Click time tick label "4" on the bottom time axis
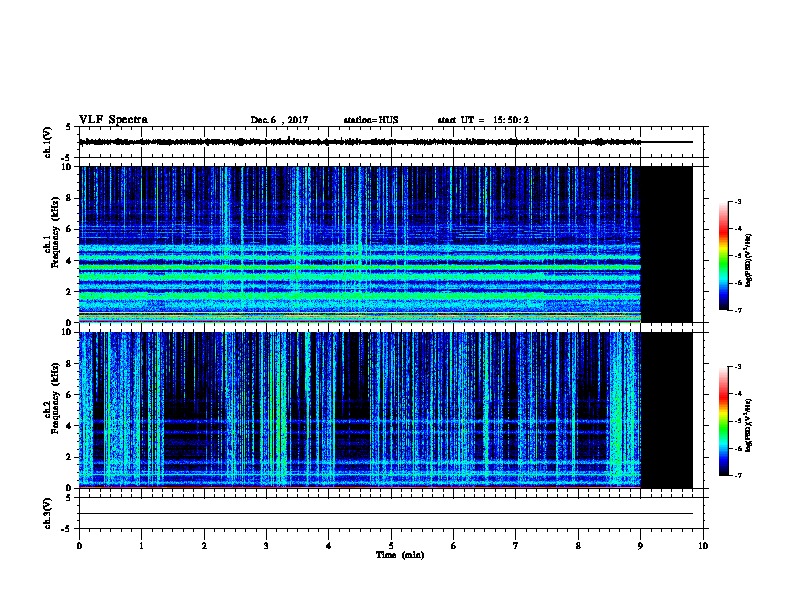Image resolution: width=792 pixels, height=612 pixels. pos(329,546)
